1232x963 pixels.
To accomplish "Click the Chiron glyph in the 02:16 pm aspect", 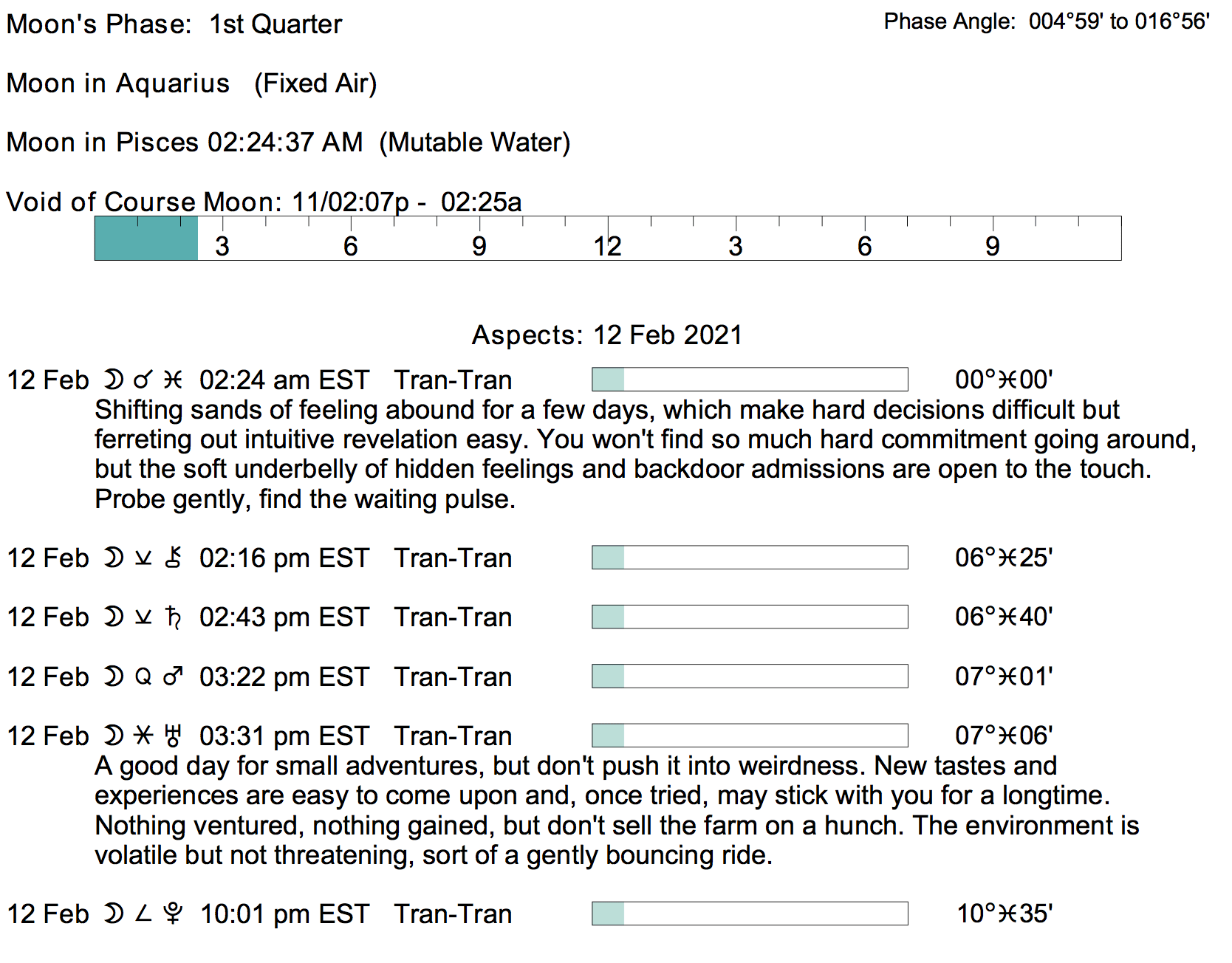I will [173, 558].
